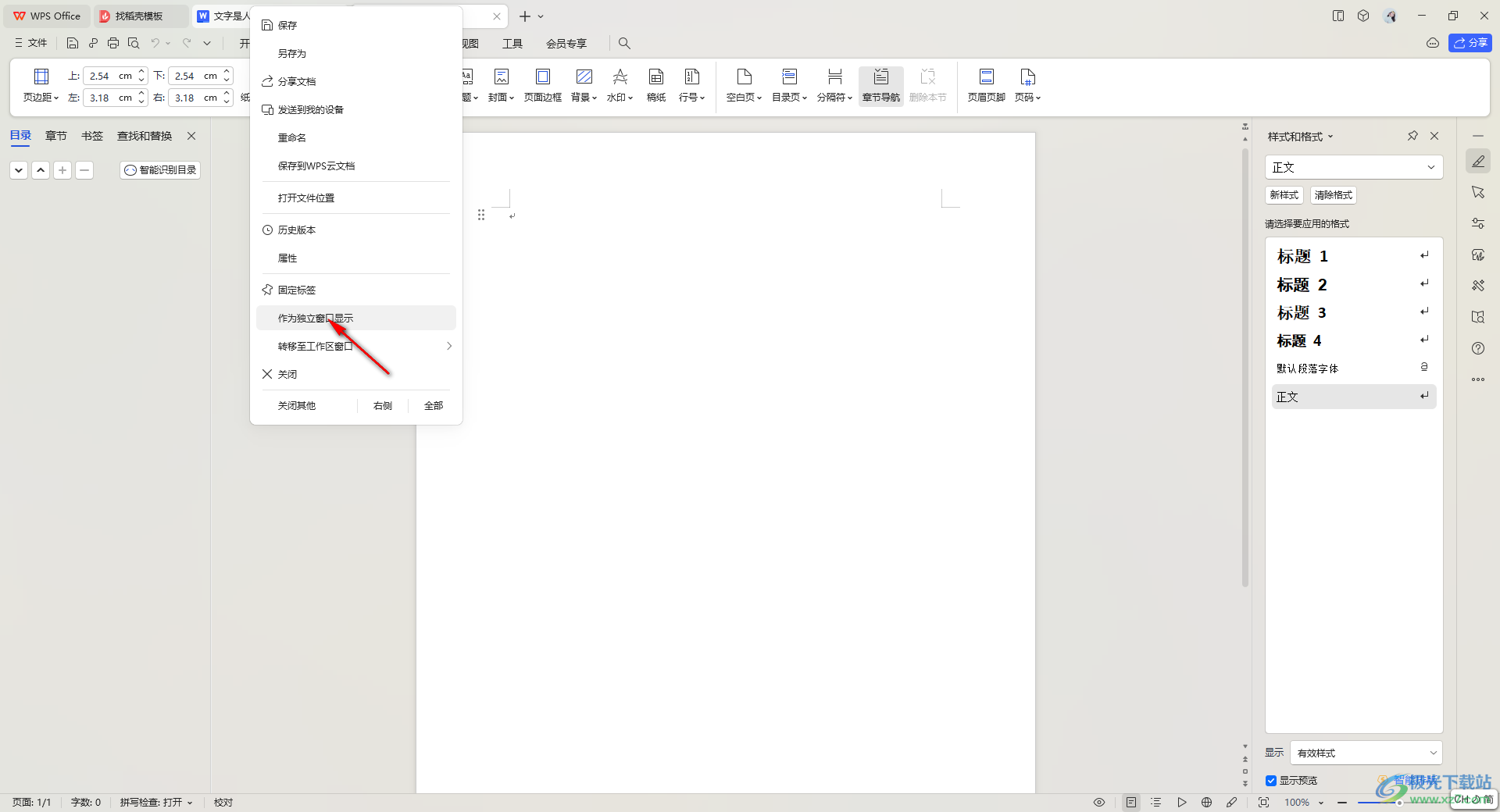This screenshot has width=1500, height=812.
Task: Choose 作为独立窗口显示 menu item
Action: [x=356, y=318]
